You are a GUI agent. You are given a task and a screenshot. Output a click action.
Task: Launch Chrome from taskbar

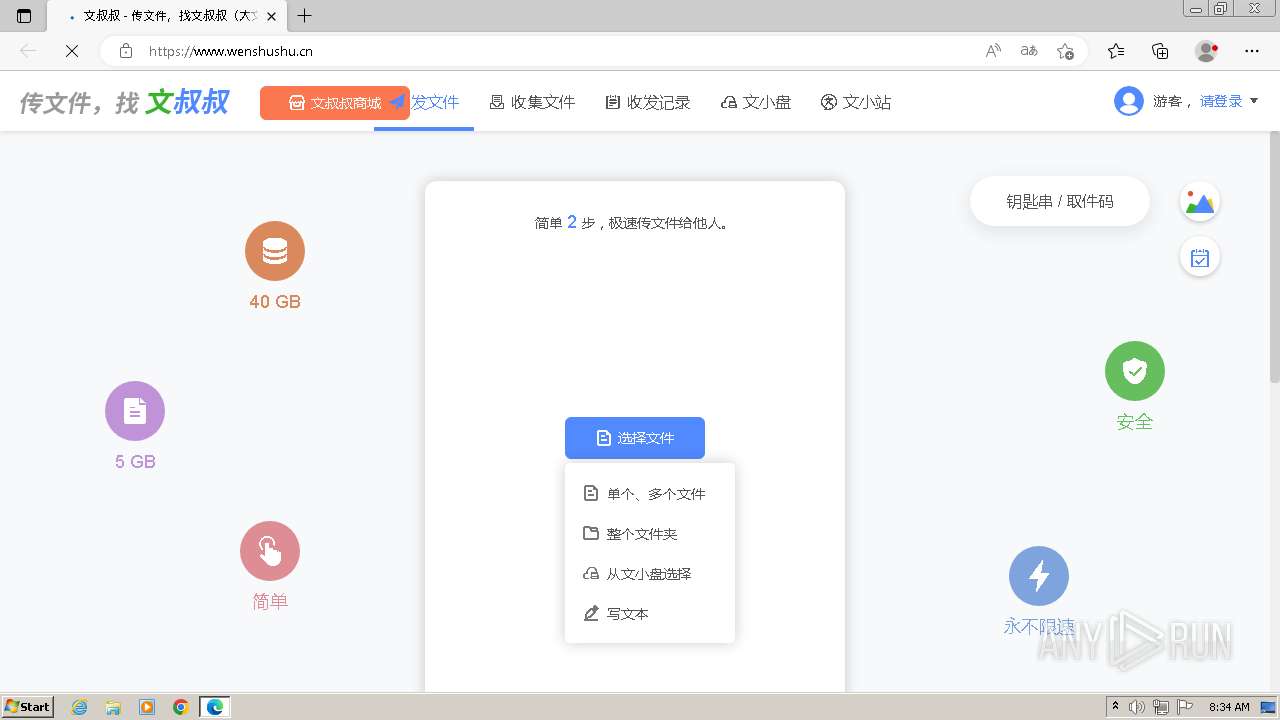tap(180, 707)
